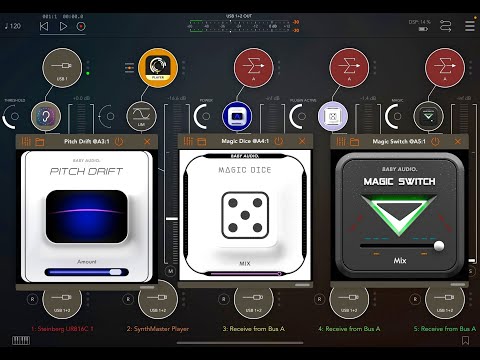Viewport: 480px width, 360px height.
Task: Toggle Magic Switch plugin power button
Action: 435,142
